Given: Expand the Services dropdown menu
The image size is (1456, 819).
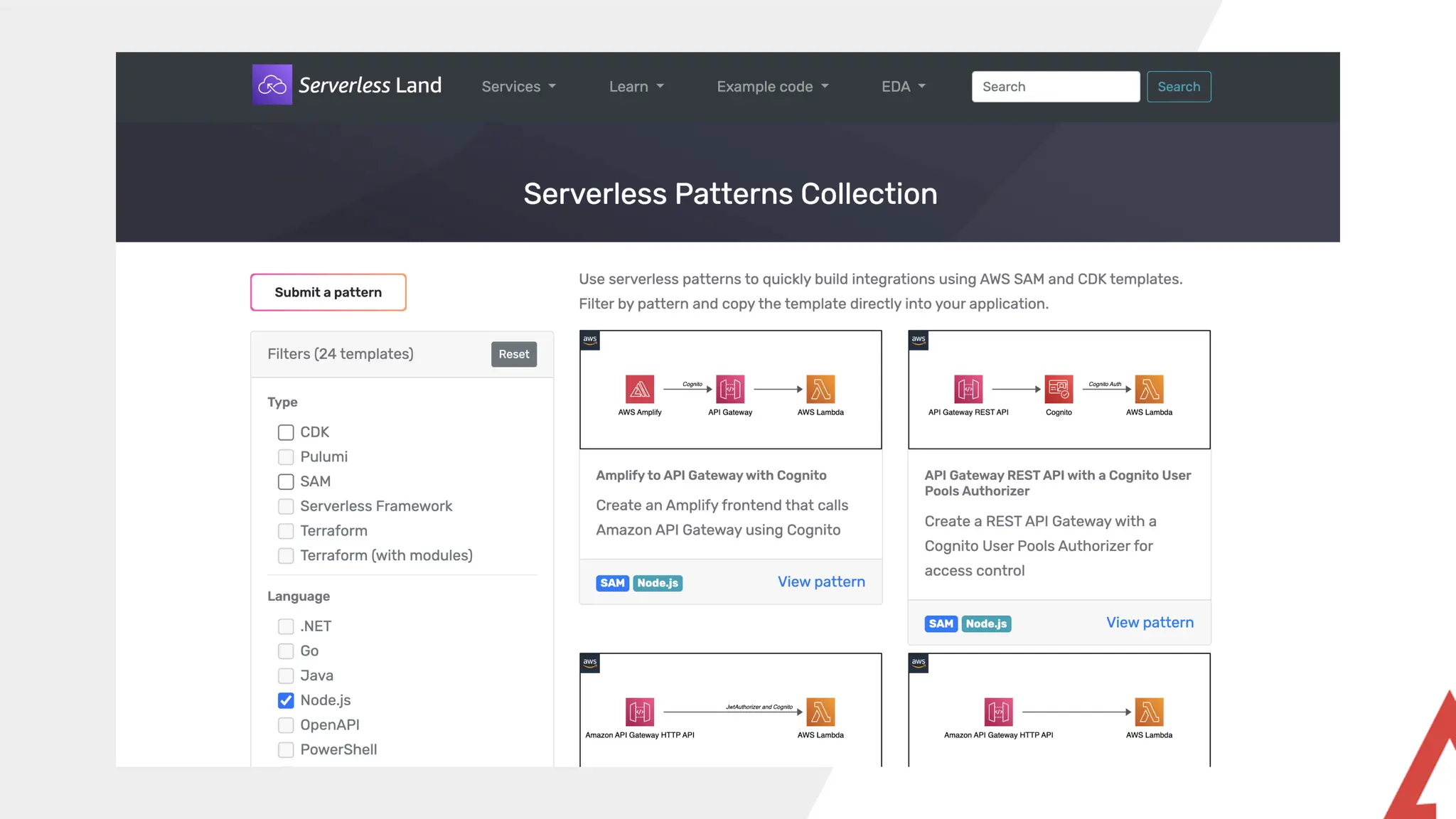Looking at the screenshot, I should 518,87.
